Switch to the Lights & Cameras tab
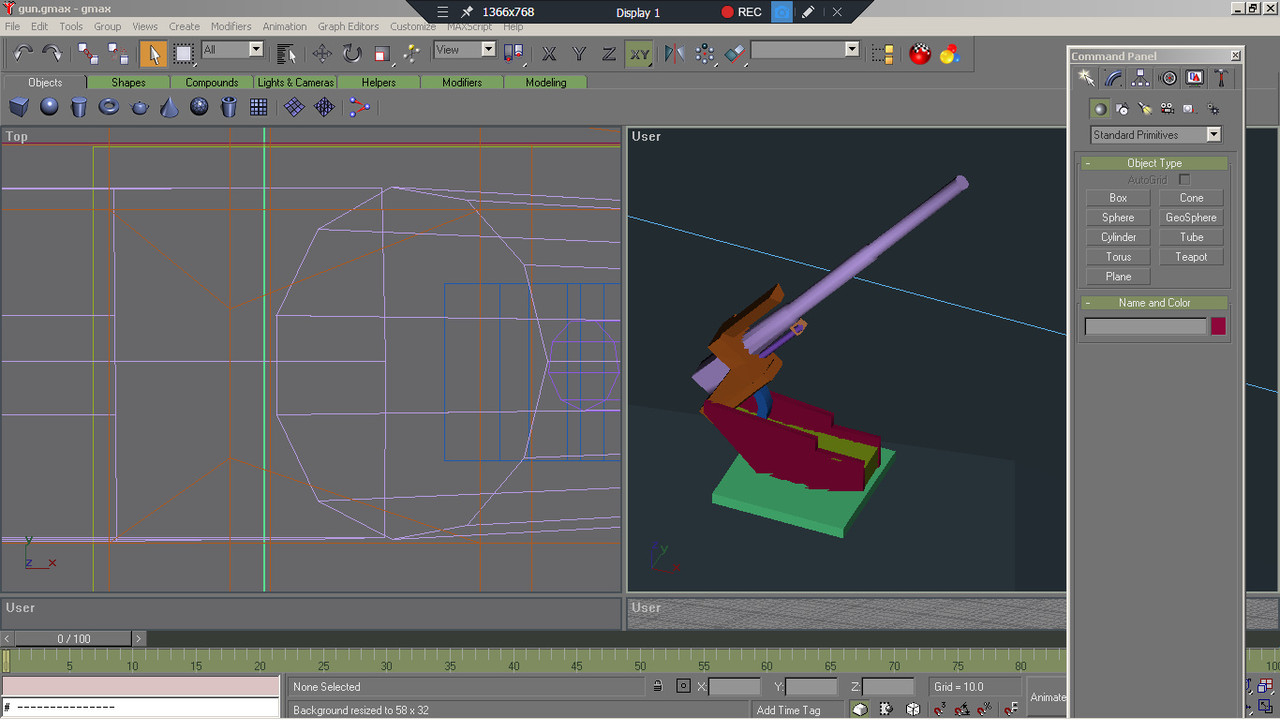The height and width of the screenshot is (720, 1280). coord(295,82)
